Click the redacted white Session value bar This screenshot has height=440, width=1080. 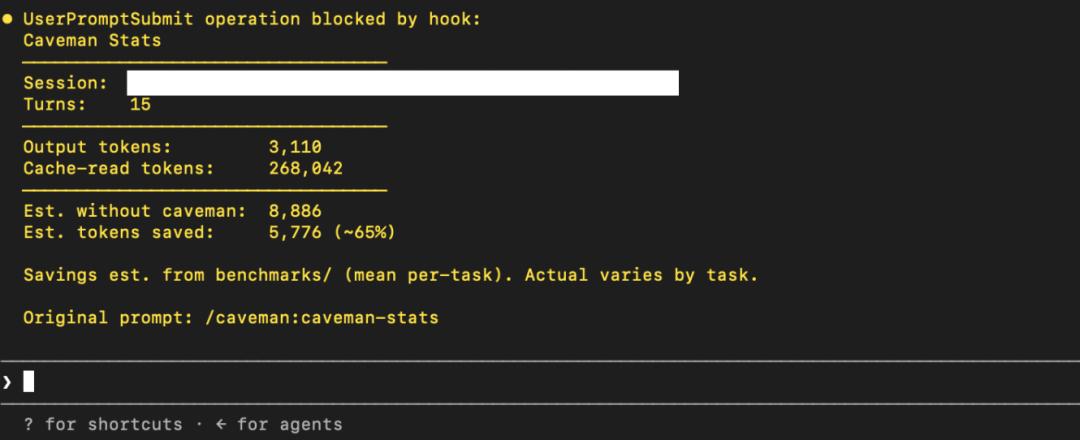[x=403, y=83]
